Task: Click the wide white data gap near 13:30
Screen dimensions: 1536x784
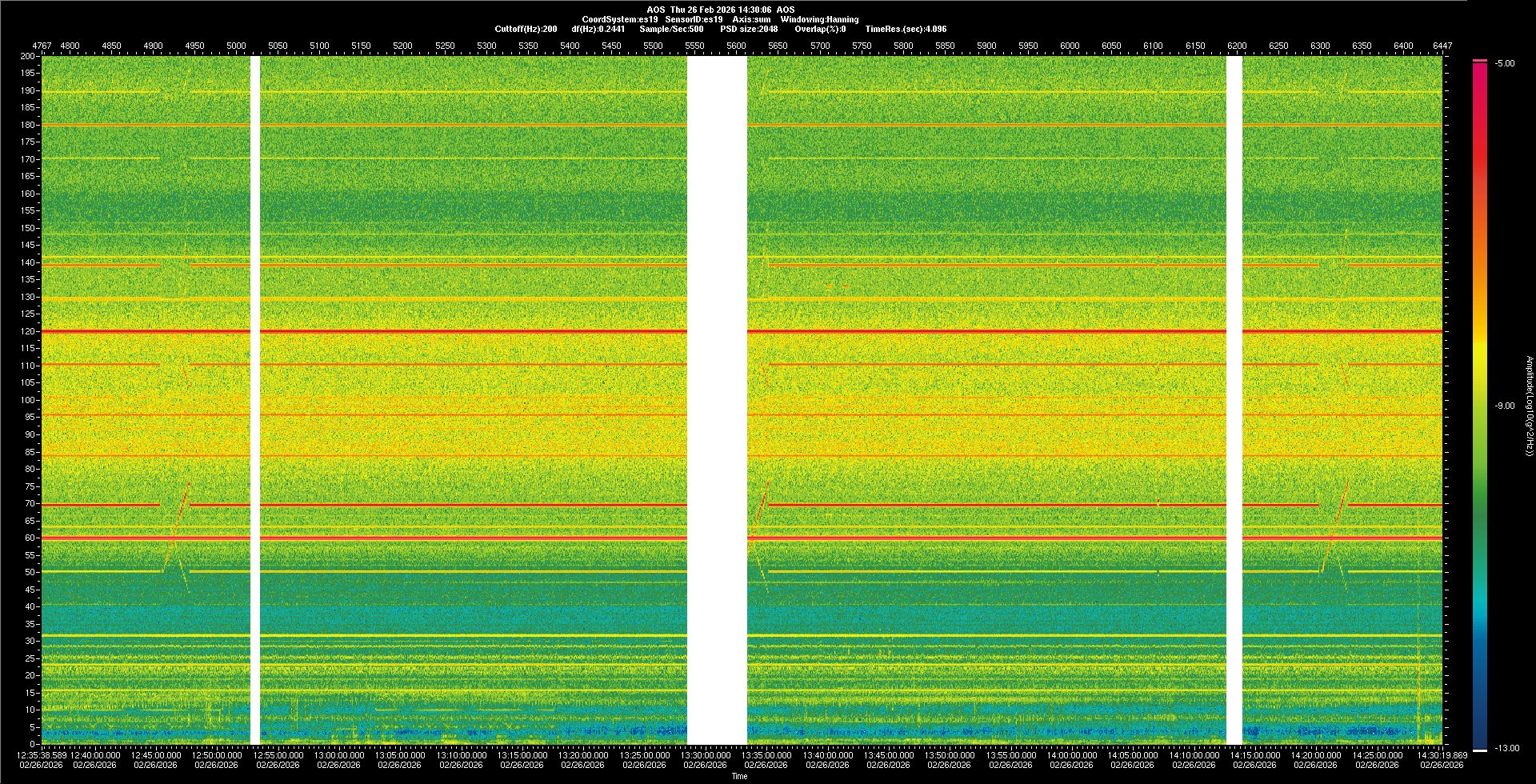Action: click(x=717, y=400)
